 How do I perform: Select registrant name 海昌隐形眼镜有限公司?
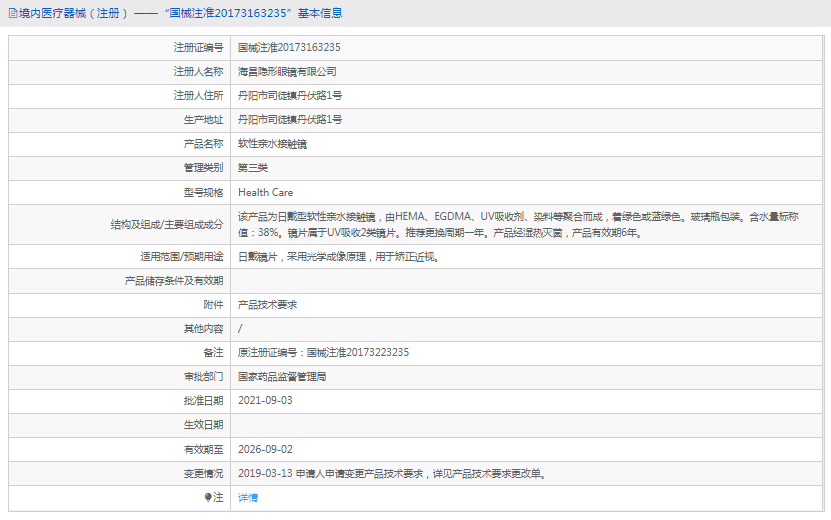pos(287,72)
